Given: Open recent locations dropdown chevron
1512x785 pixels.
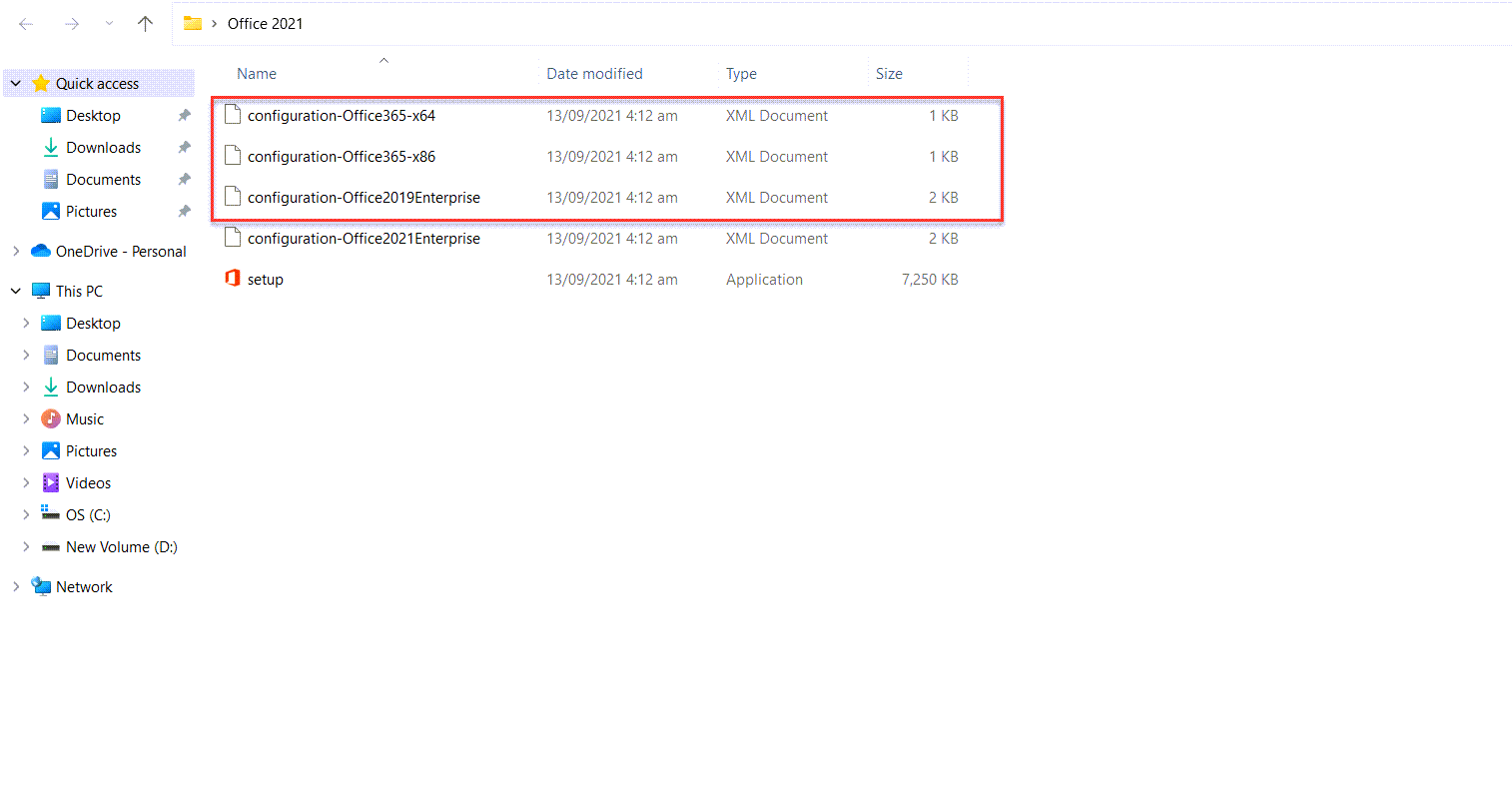Looking at the screenshot, I should (x=109, y=24).
